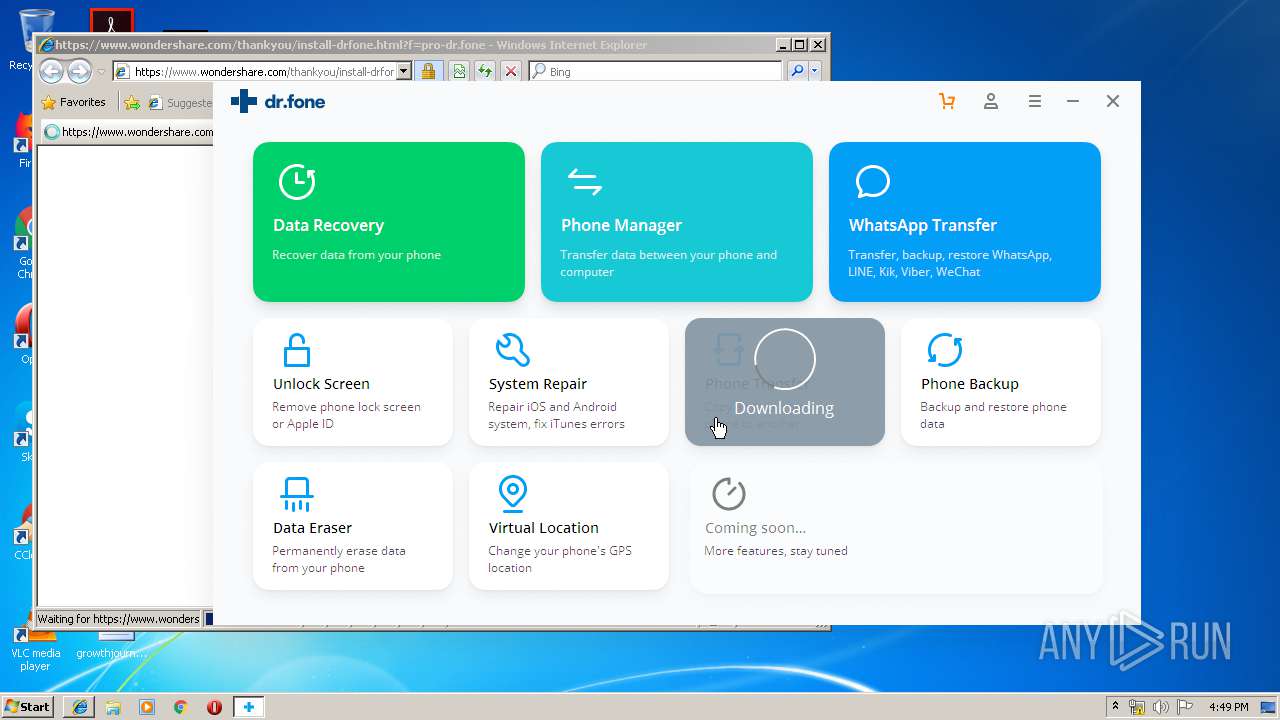
Task: Click the IE add to favorites star icon
Action: tap(132, 102)
